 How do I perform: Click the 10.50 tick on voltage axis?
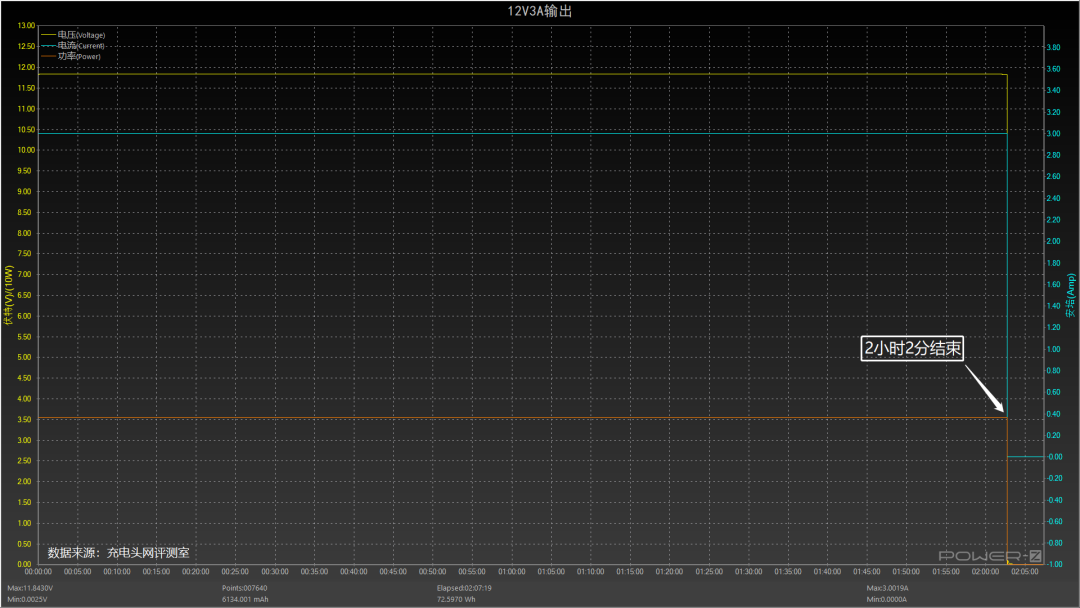coord(26,129)
